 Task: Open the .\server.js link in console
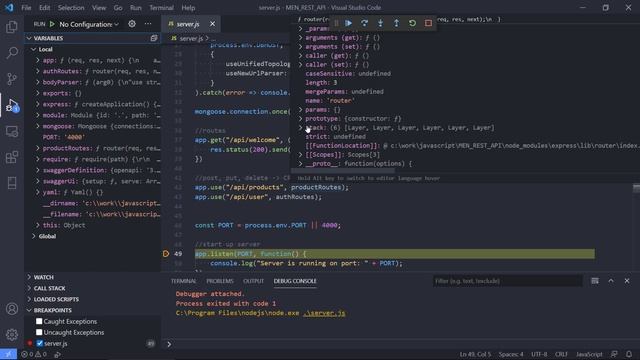coord(324,313)
